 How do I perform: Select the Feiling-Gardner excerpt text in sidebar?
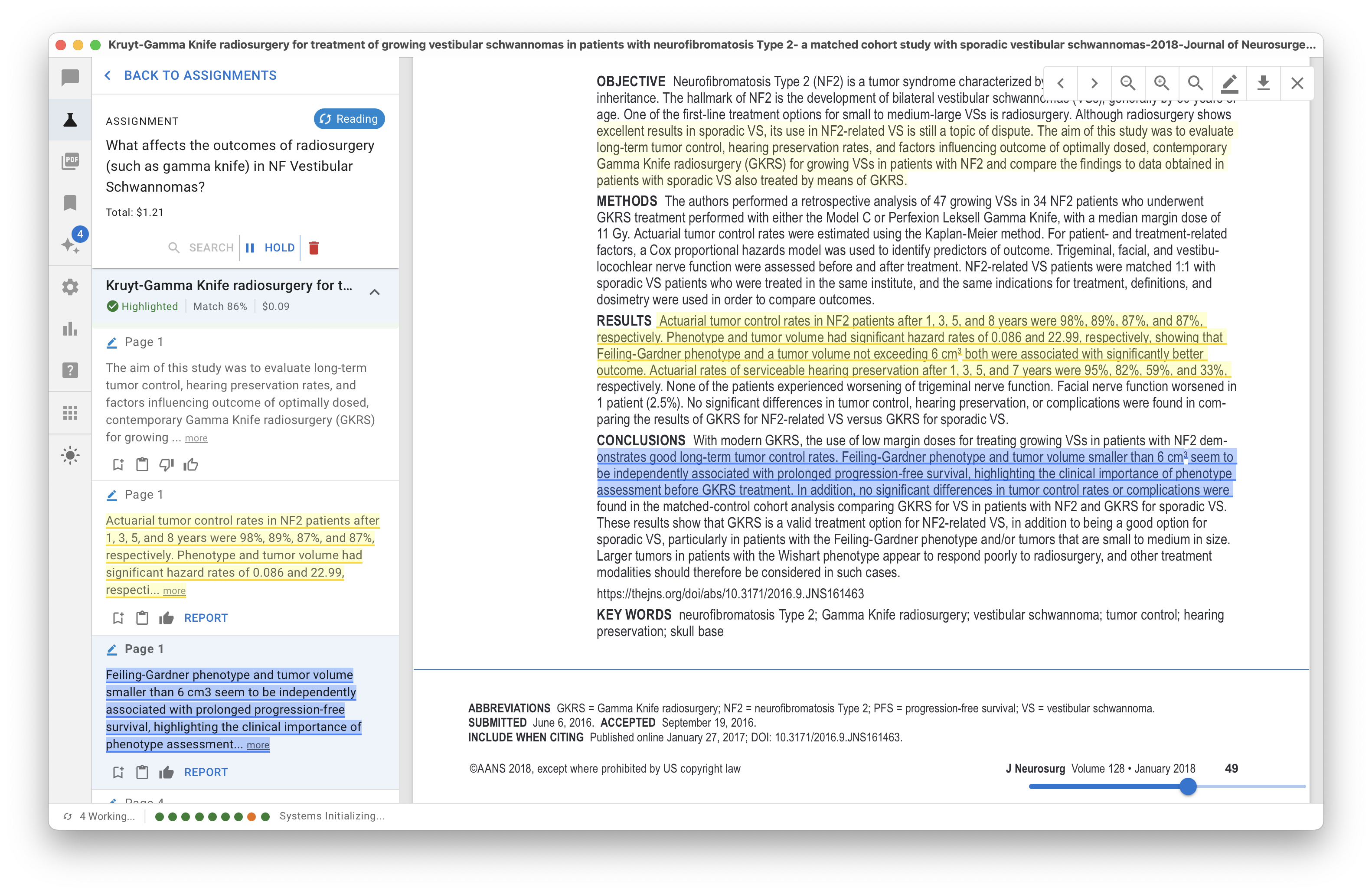click(x=233, y=710)
